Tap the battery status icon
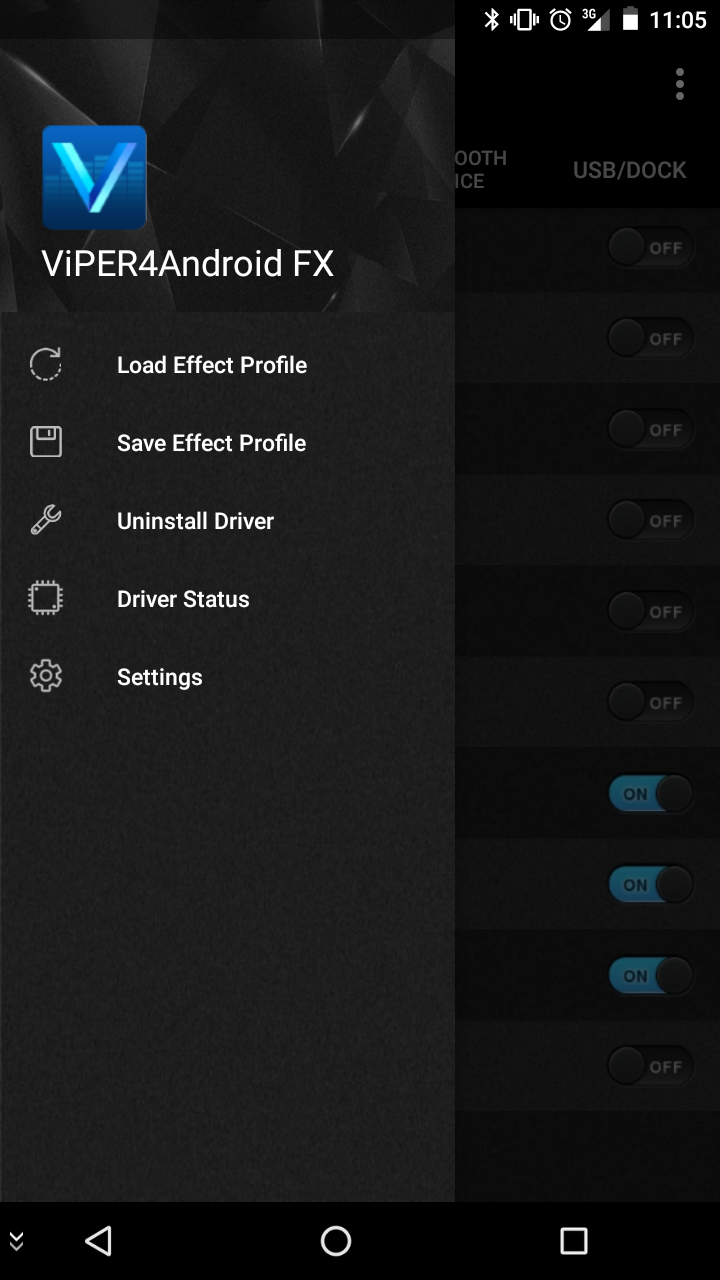720x1280 pixels. click(x=630, y=20)
